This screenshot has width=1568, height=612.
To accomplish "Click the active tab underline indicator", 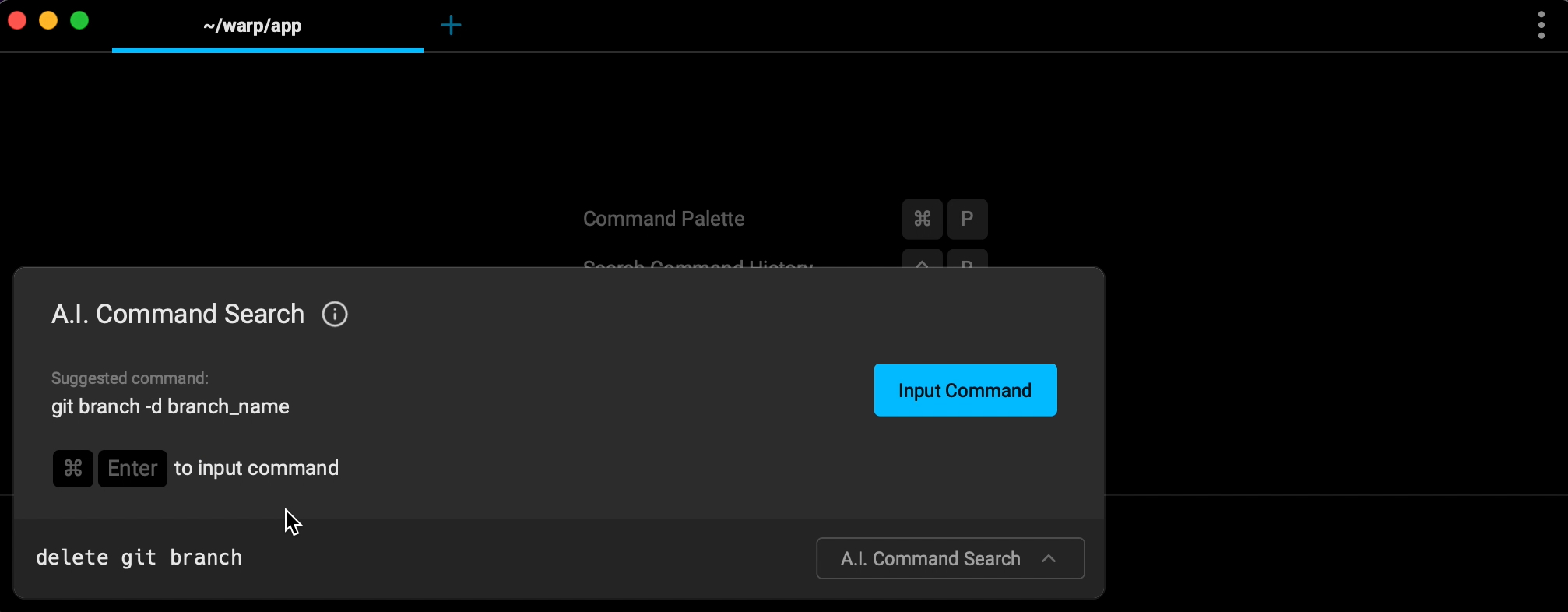I will pyautogui.click(x=268, y=52).
